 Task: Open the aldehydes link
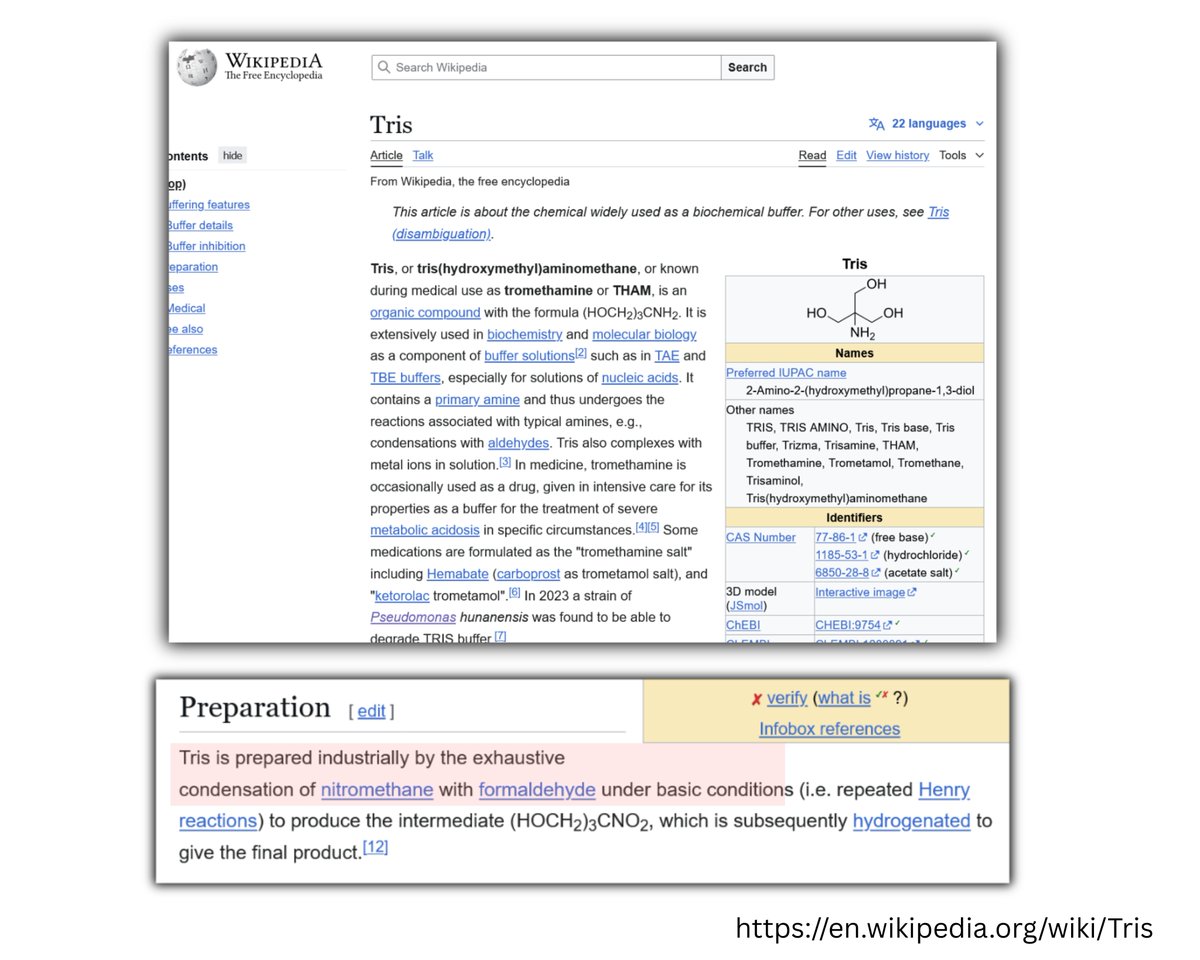coord(518,443)
